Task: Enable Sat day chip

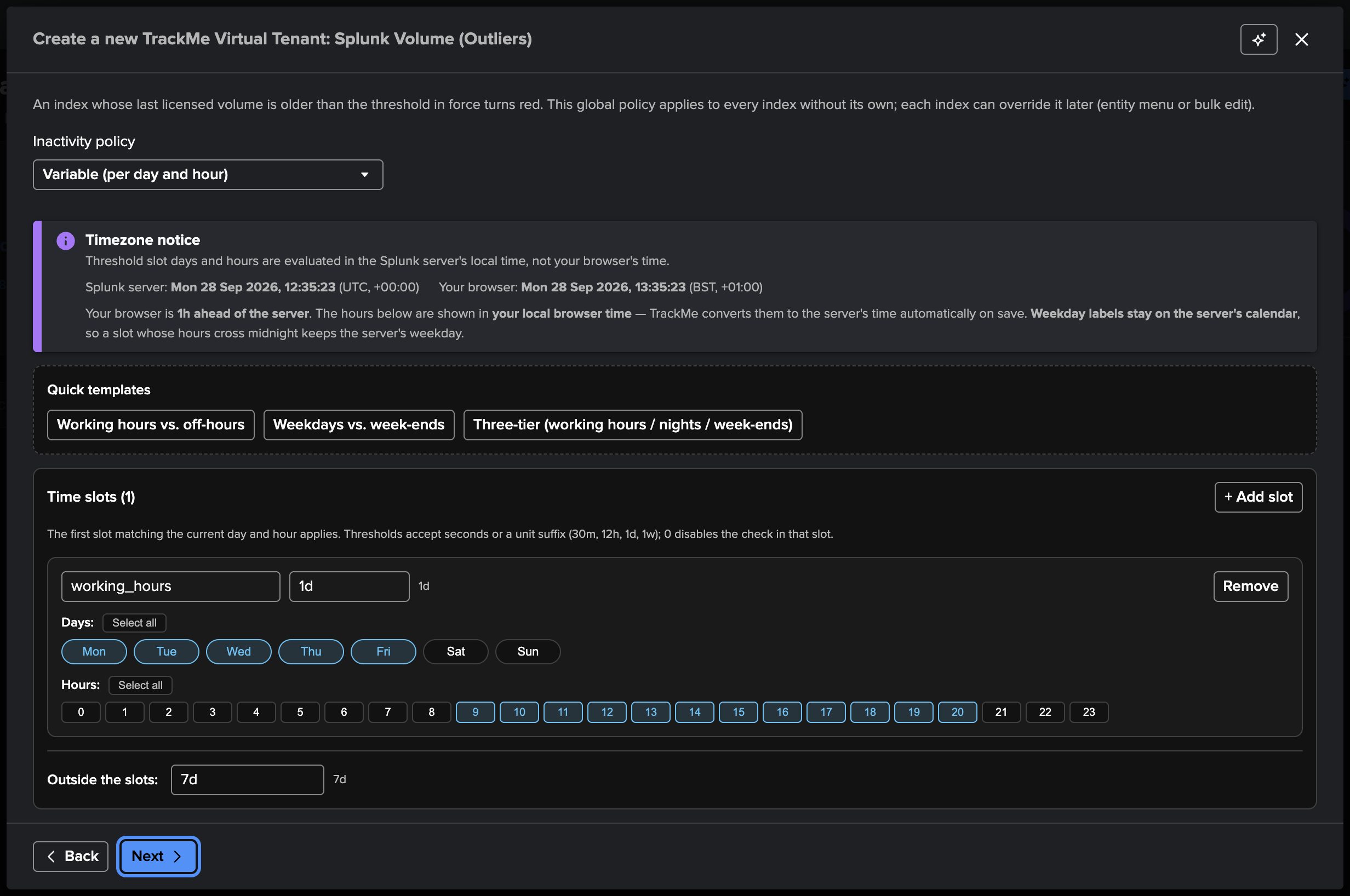Action: point(455,651)
